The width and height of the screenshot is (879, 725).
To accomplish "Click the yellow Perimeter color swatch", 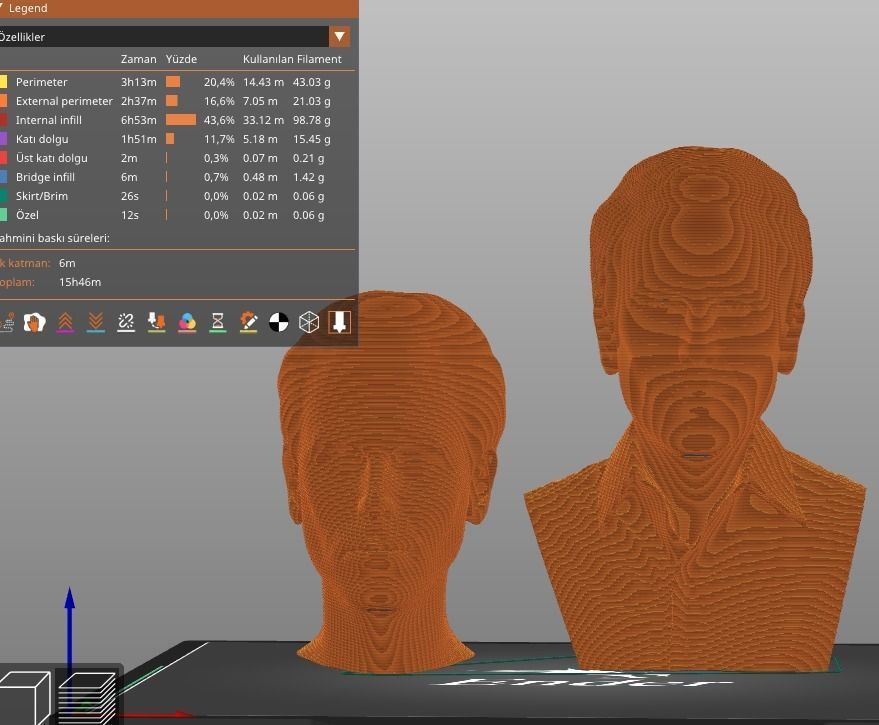I will pyautogui.click(x=3, y=82).
